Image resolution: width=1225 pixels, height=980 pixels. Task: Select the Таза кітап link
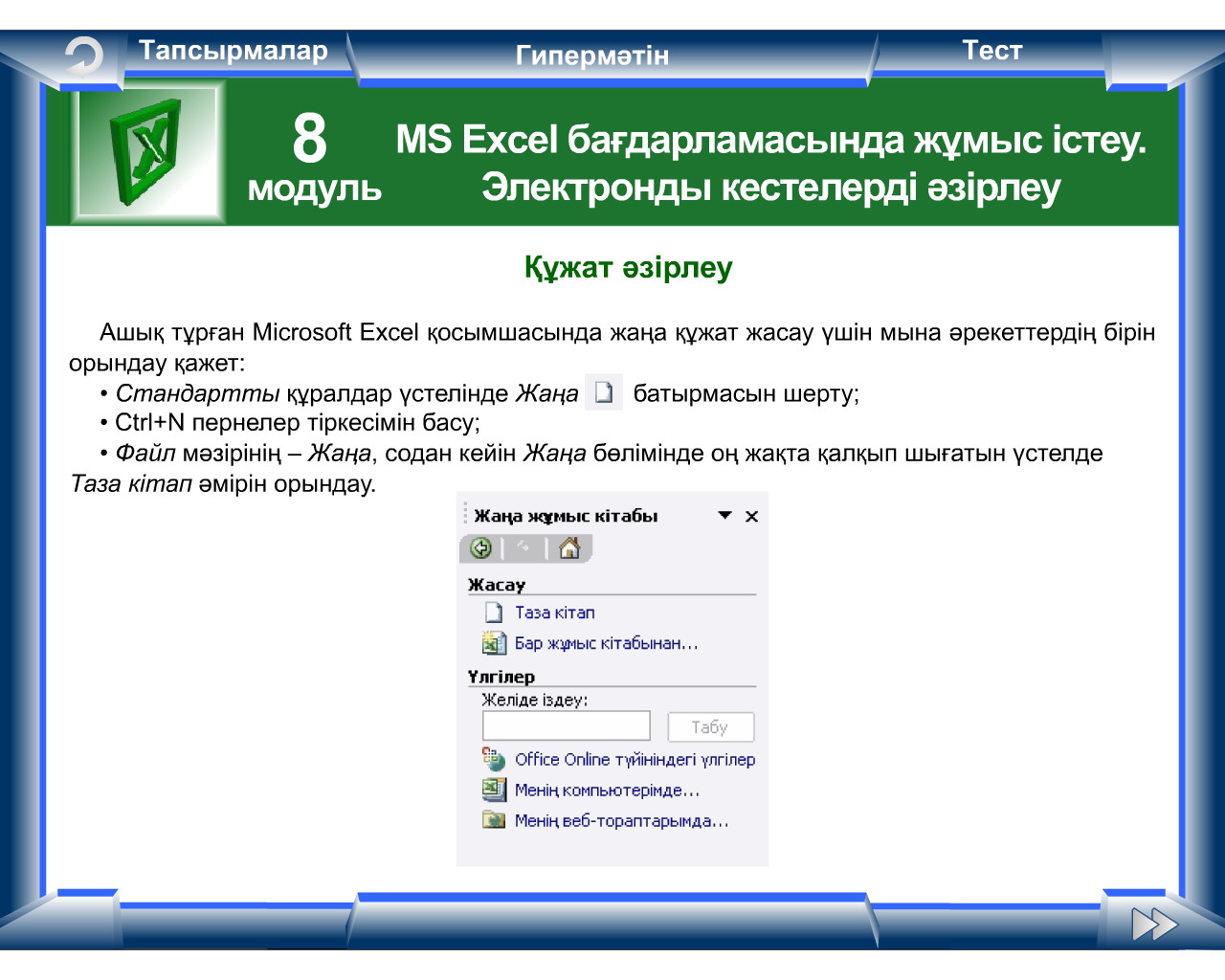[x=555, y=612]
